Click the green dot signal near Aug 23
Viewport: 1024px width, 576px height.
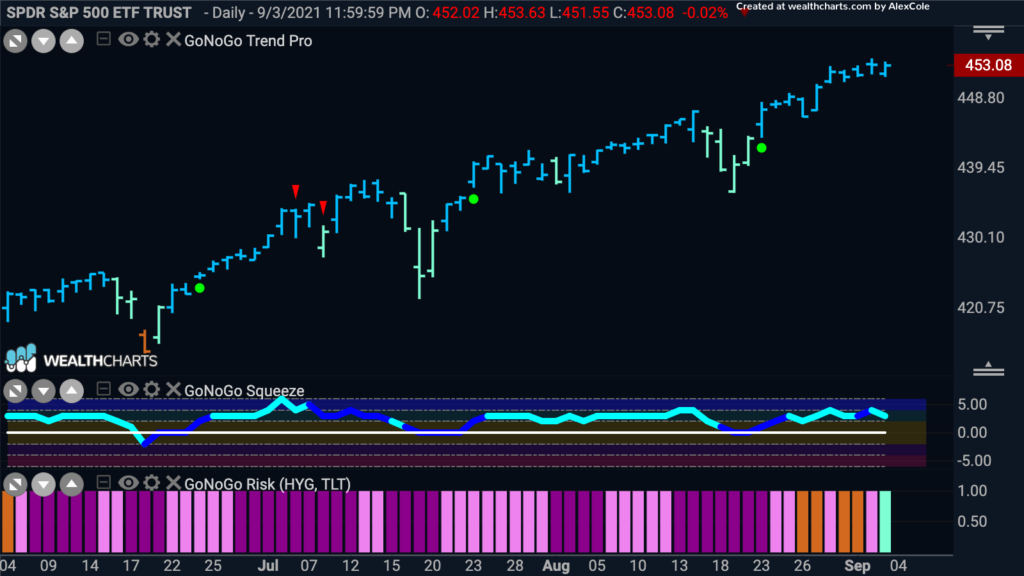coord(761,148)
